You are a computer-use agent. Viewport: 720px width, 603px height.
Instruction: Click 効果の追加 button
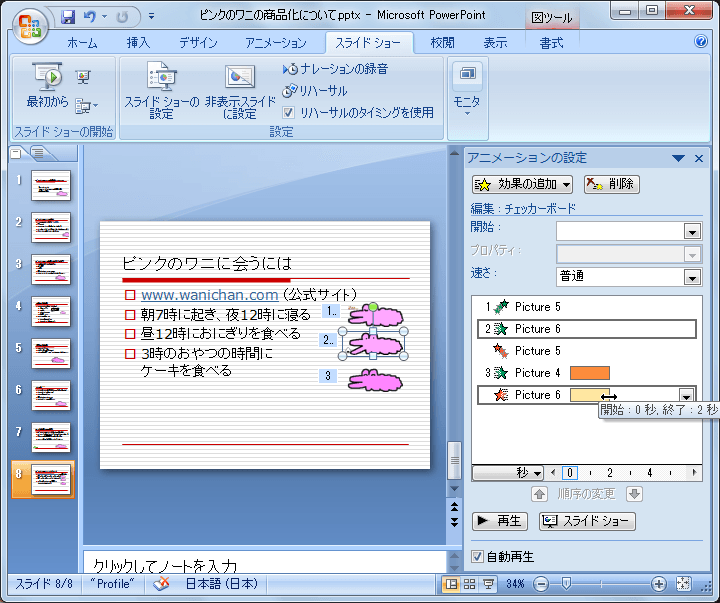pos(522,185)
